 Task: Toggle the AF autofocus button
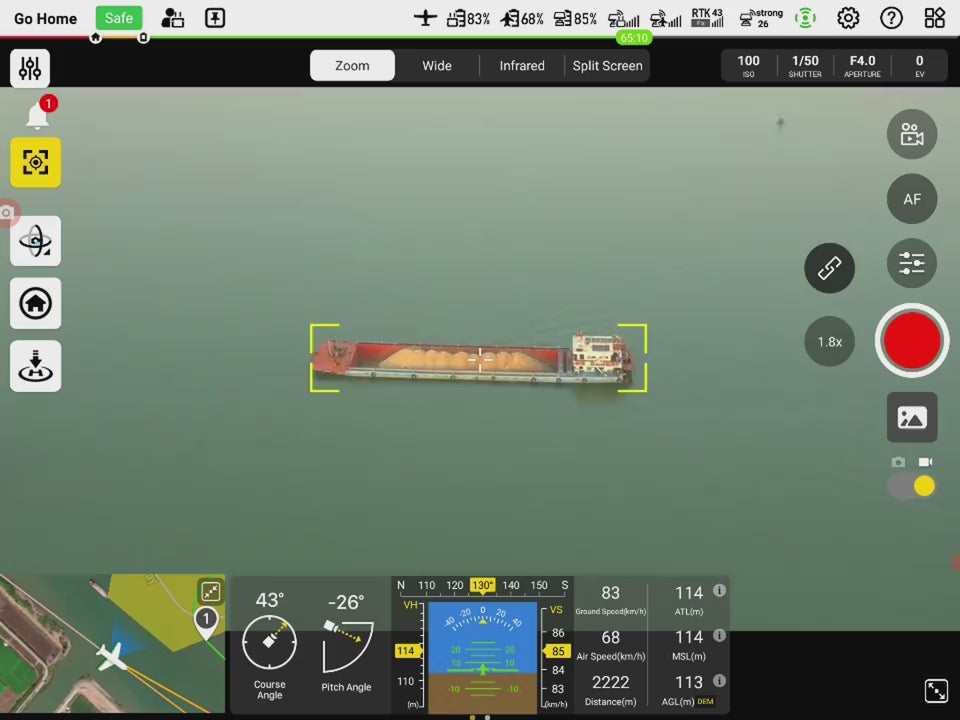[912, 199]
